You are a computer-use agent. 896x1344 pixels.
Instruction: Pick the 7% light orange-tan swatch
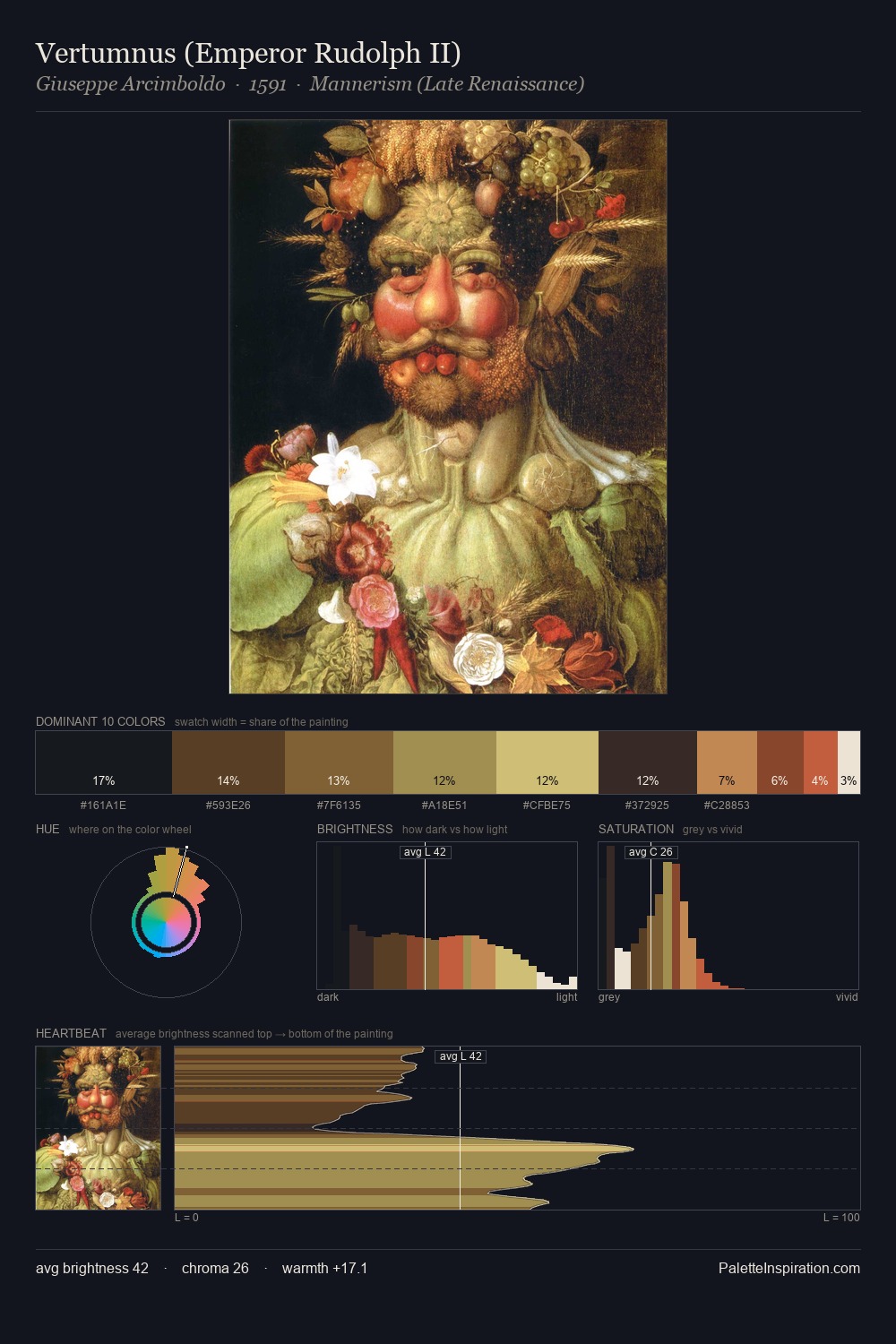pos(727,762)
